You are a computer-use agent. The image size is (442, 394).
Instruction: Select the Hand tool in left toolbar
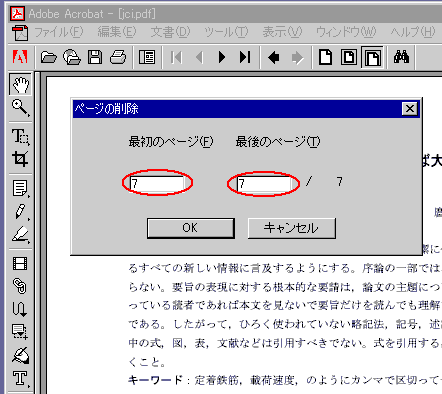(20, 85)
